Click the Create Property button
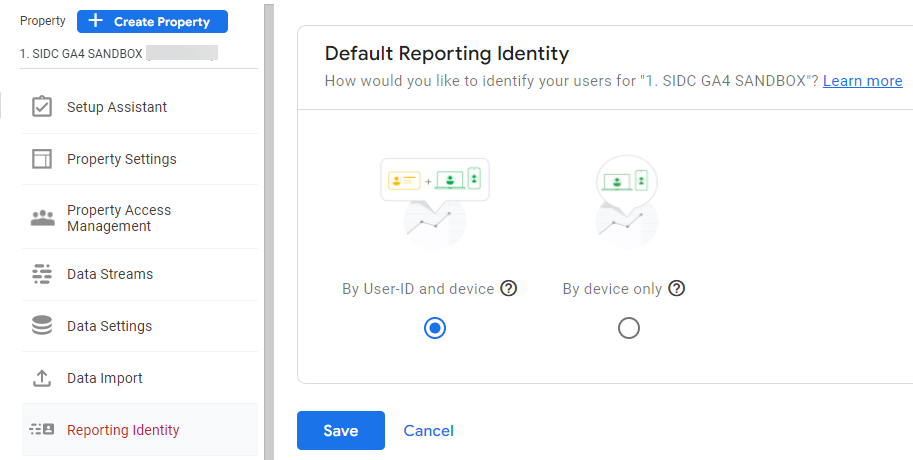 click(x=152, y=21)
